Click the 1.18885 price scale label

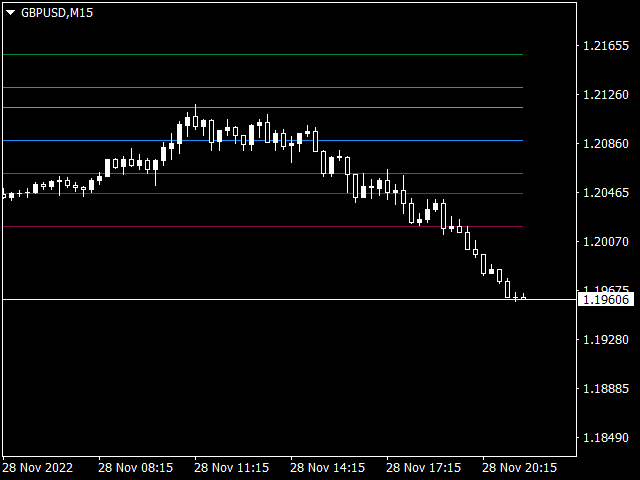(606, 389)
